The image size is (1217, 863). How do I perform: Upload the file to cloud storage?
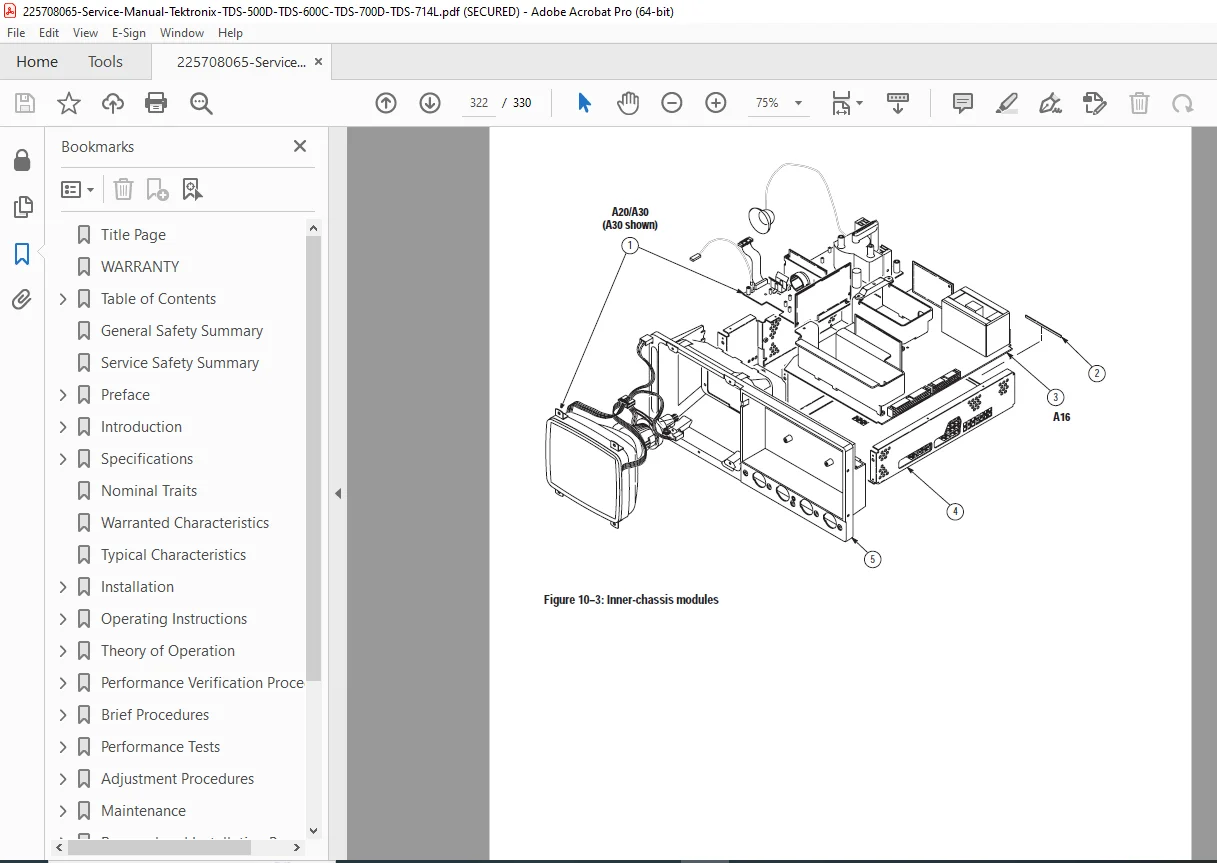pyautogui.click(x=113, y=103)
